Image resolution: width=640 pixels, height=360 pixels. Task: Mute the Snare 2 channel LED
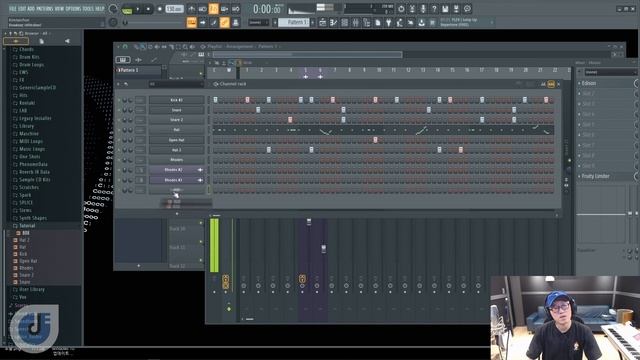click(119, 120)
